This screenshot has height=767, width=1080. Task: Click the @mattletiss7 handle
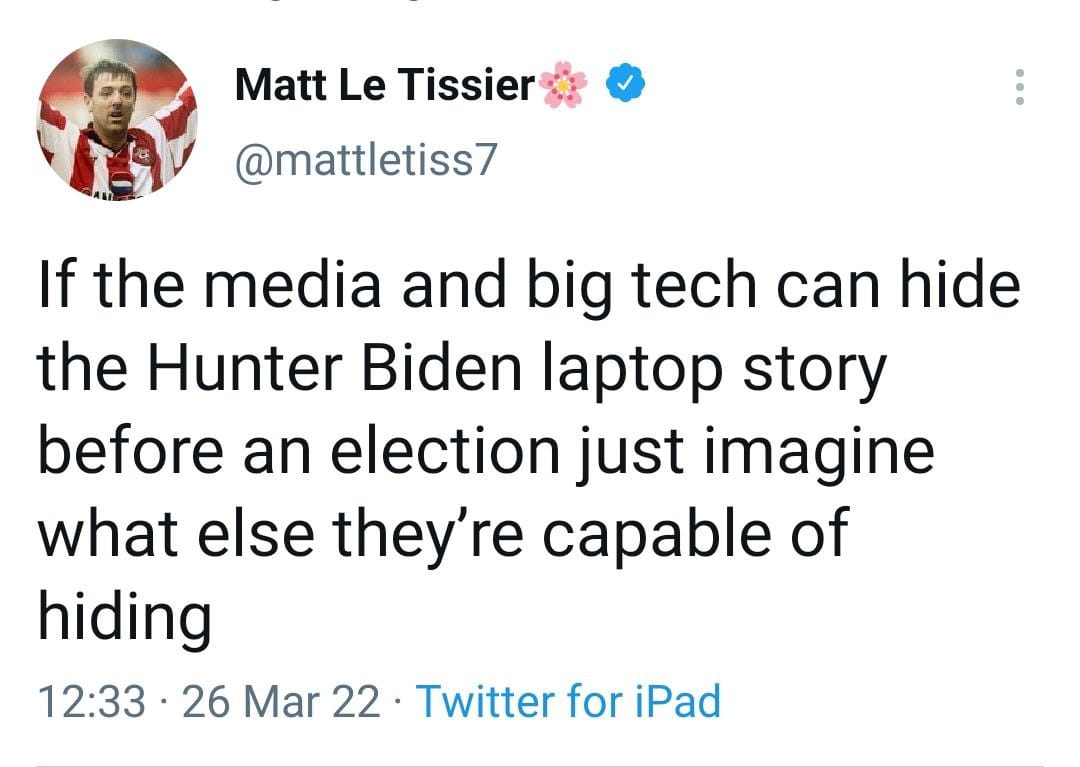click(x=364, y=160)
